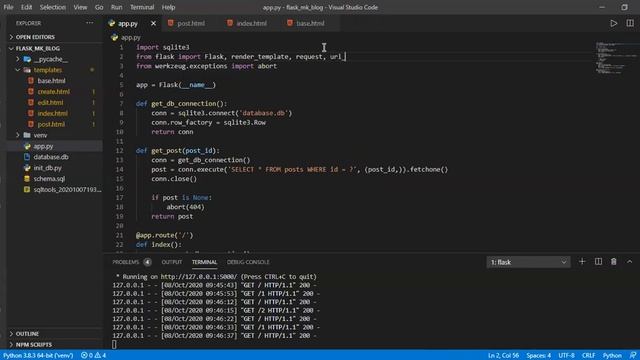This screenshot has width=640, height=360.
Task: Maximize panel with chevron up icon
Action: 629,262
